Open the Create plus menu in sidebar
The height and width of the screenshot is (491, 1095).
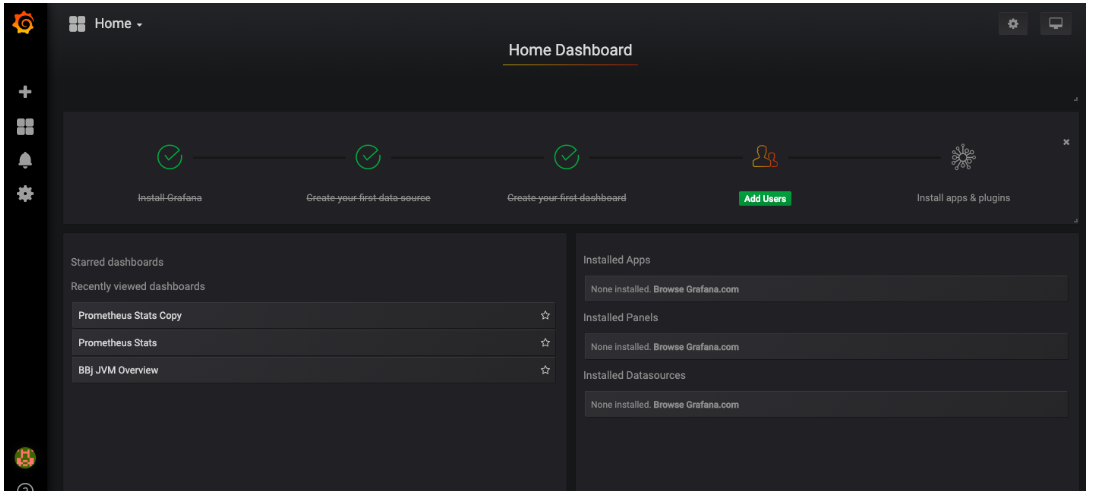tap(25, 92)
